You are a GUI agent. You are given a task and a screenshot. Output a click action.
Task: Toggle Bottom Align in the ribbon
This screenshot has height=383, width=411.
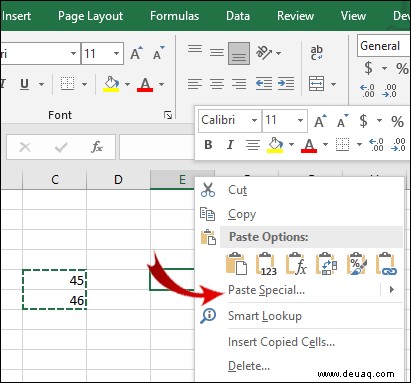click(239, 53)
